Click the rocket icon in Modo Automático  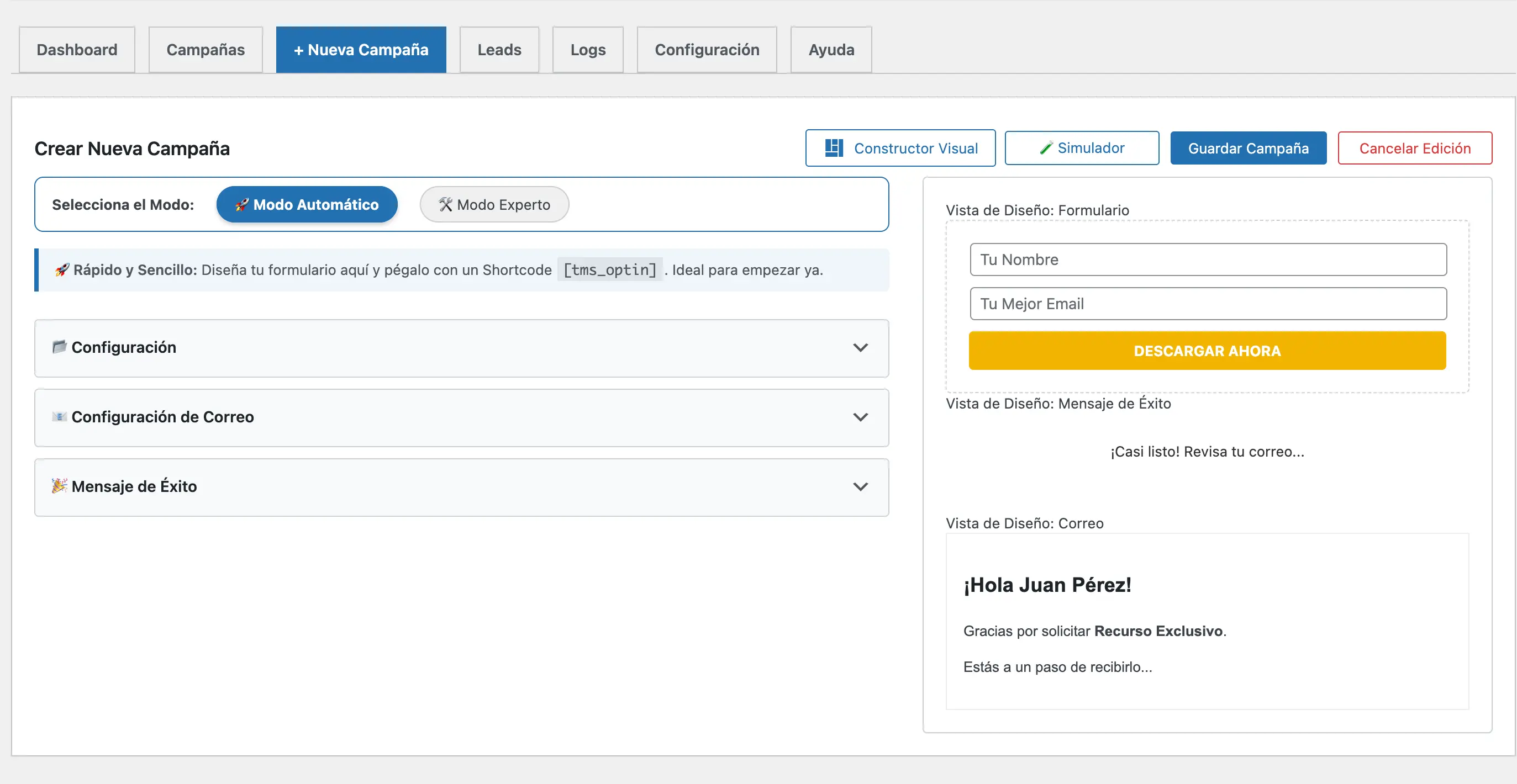[x=241, y=205]
